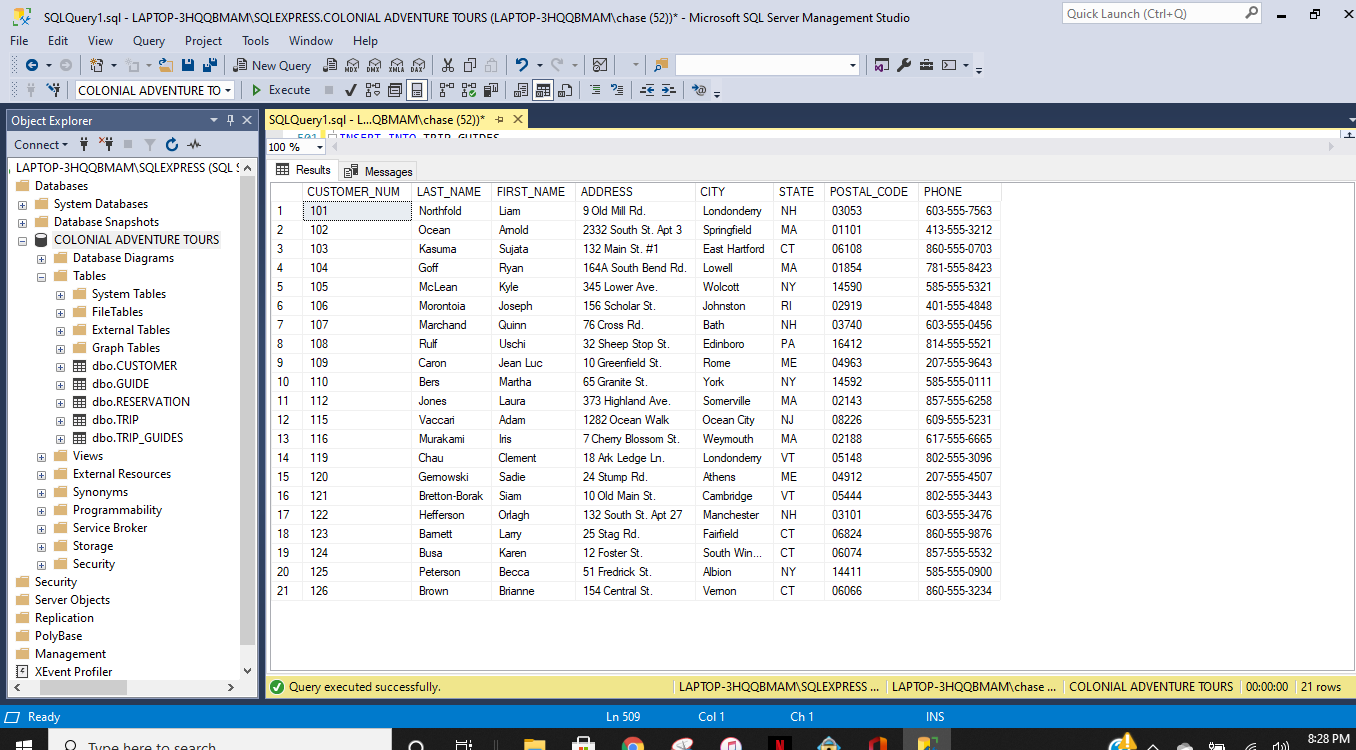
Task: Filter objects in Object Explorer
Action: tap(150, 144)
